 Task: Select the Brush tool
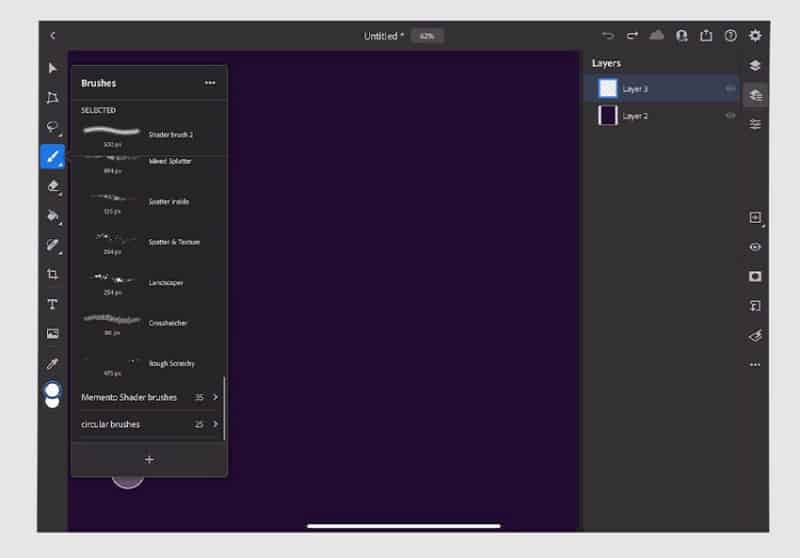point(53,157)
